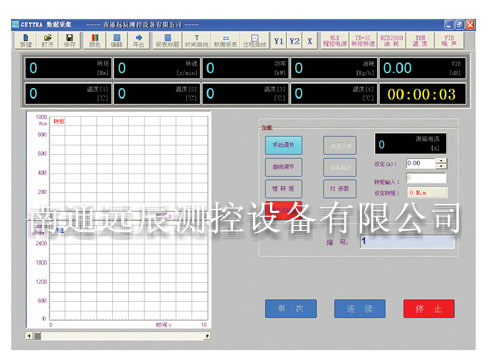Viewport: 500px width, 362px height.
Task: Click the VIB (dB) readout showing 0.00
Action: pyautogui.click(x=422, y=68)
